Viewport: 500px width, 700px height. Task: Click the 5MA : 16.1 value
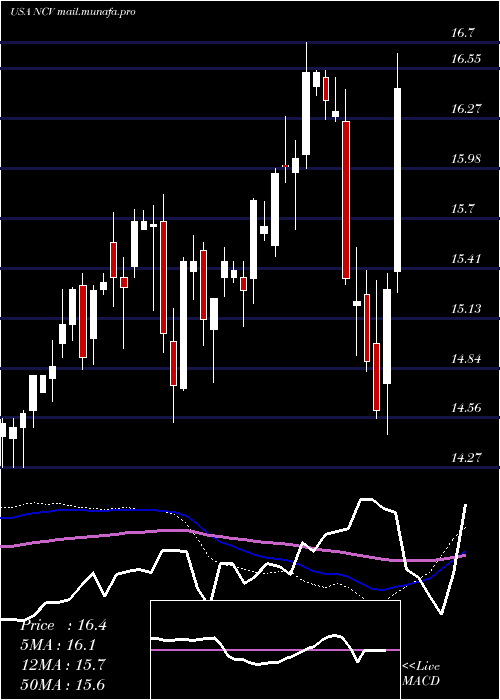coord(58,645)
